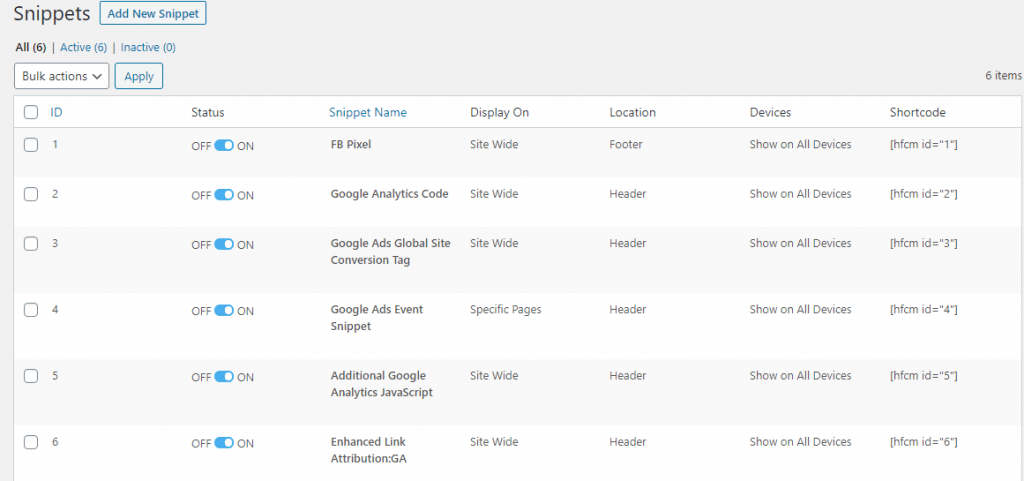Screen dimensions: 1024x481
Task: Click the Add New Snippet button
Action: point(153,14)
